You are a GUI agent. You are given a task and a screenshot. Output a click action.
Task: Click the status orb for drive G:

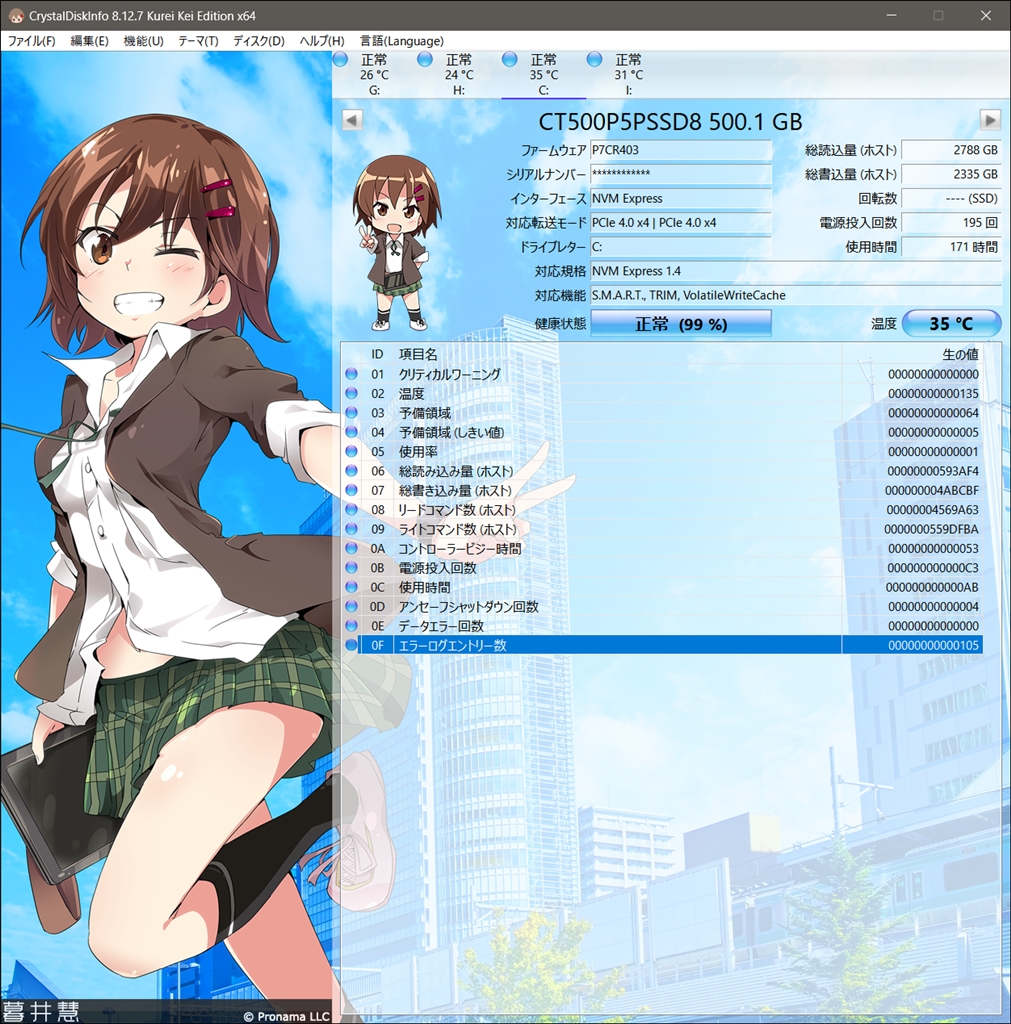[x=340, y=59]
